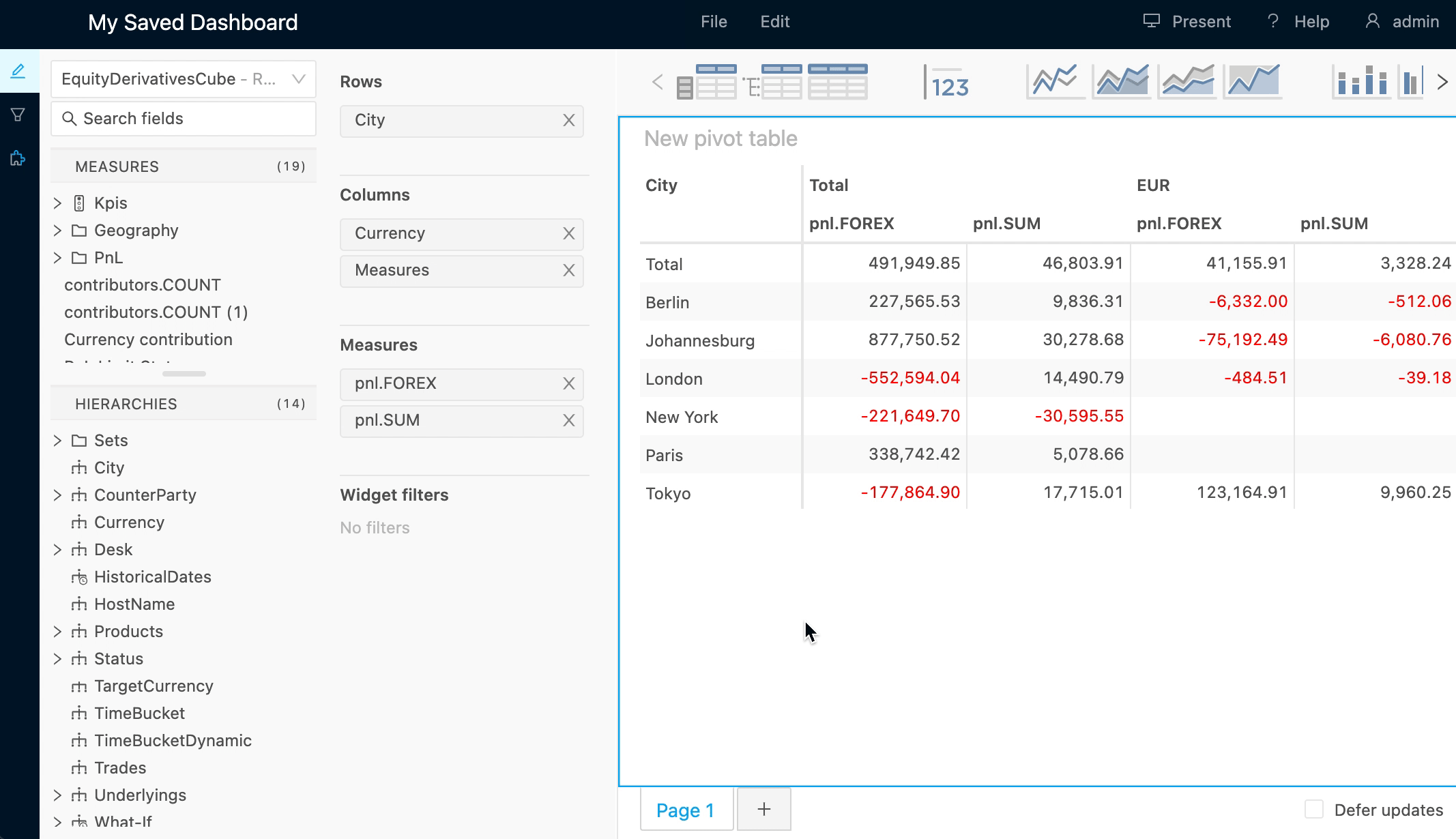Screen dimensions: 1456x839
Task: Remove City from Rows field
Action: click(569, 119)
